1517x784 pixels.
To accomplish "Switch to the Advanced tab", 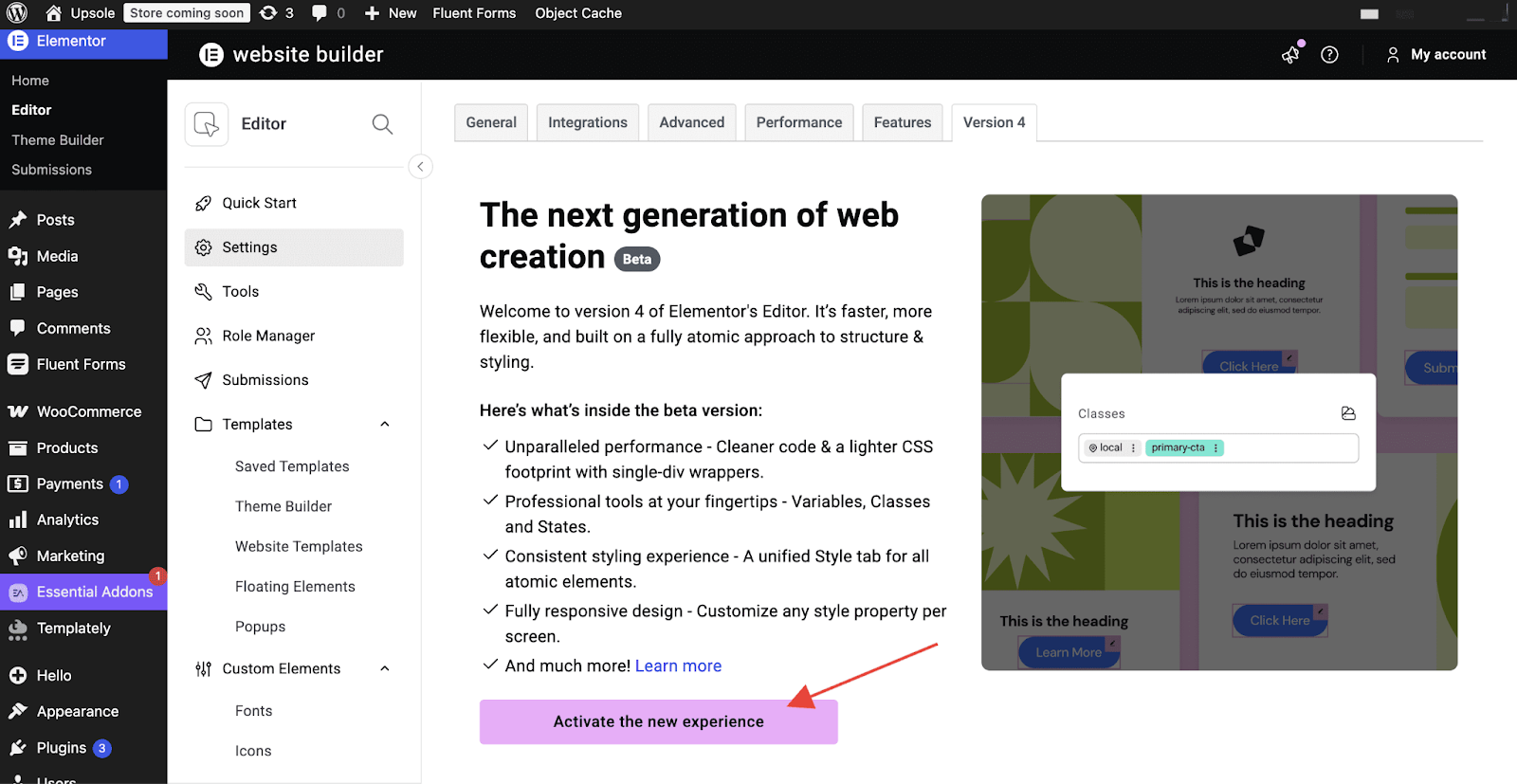I will point(692,122).
